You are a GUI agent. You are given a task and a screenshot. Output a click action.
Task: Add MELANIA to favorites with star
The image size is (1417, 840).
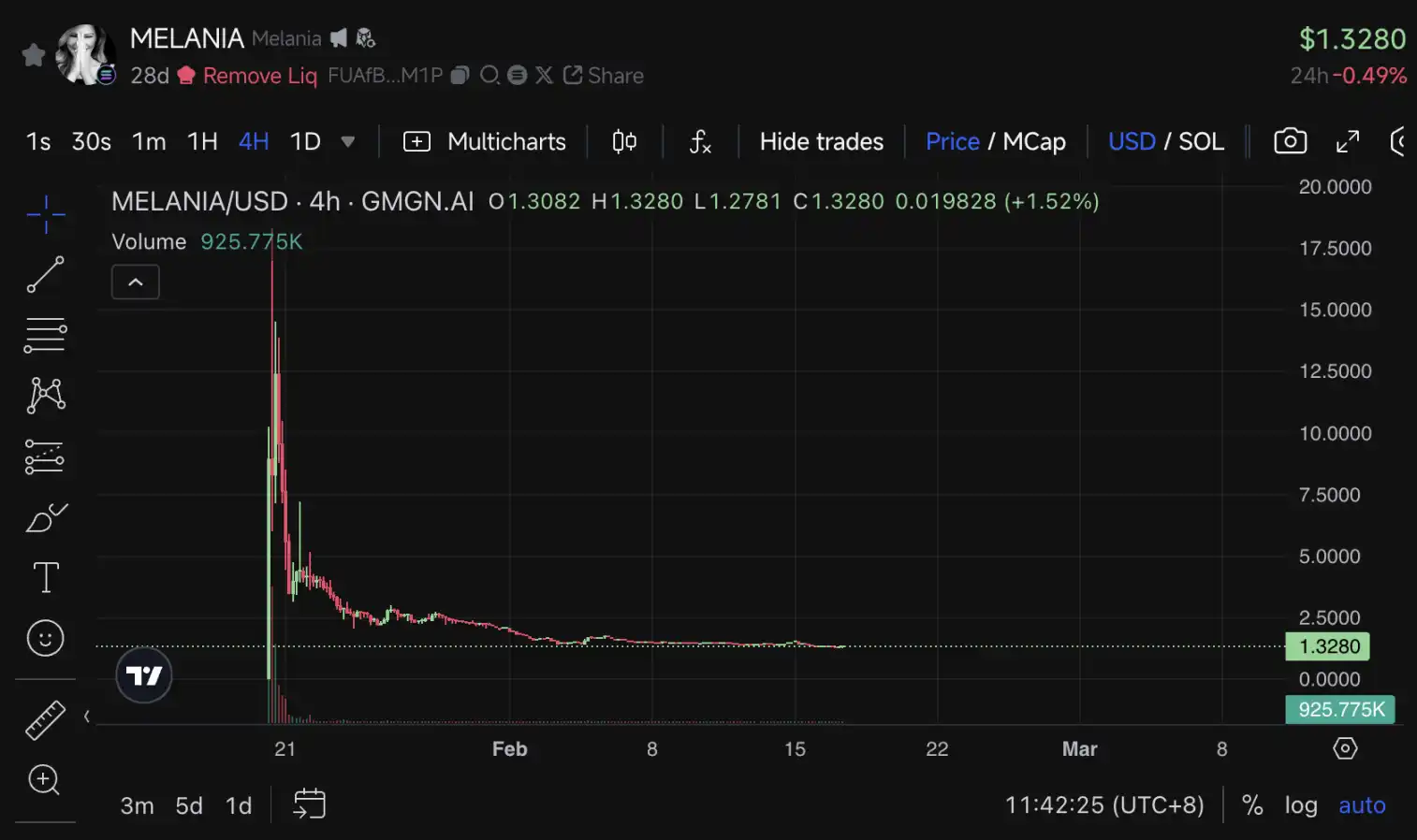[x=34, y=55]
